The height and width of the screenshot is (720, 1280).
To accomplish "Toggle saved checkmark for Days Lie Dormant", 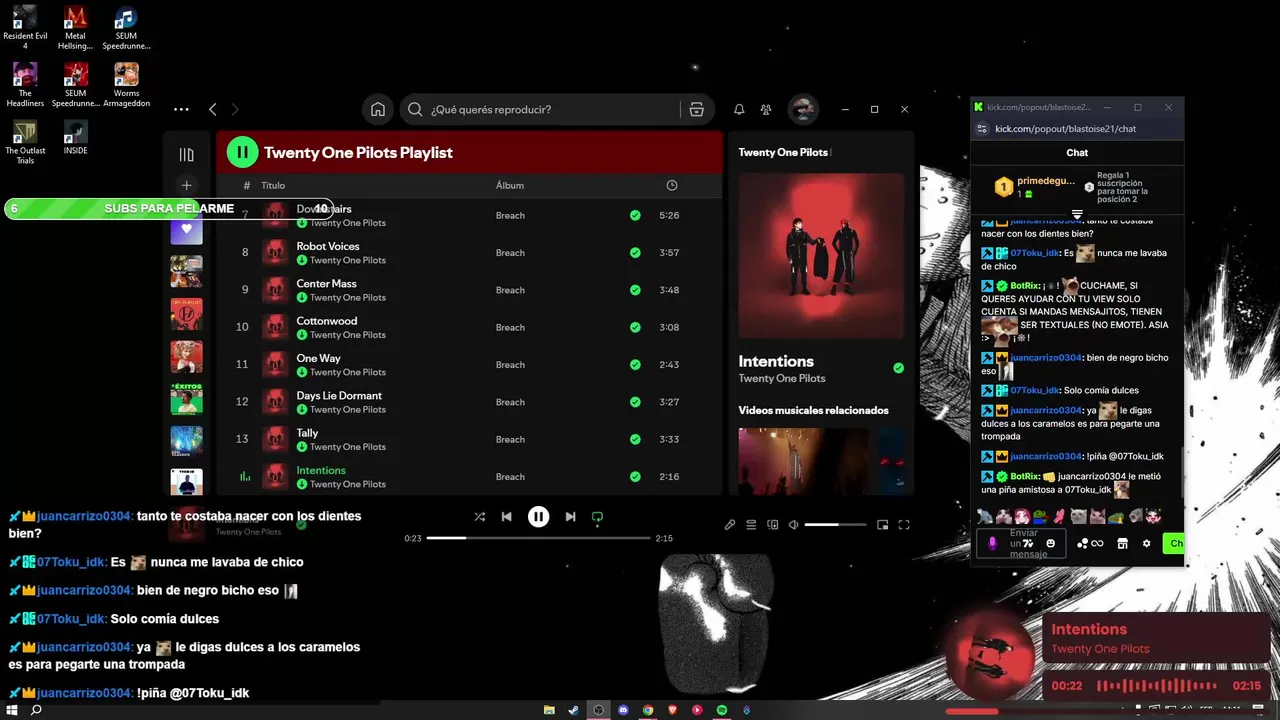I will (635, 402).
